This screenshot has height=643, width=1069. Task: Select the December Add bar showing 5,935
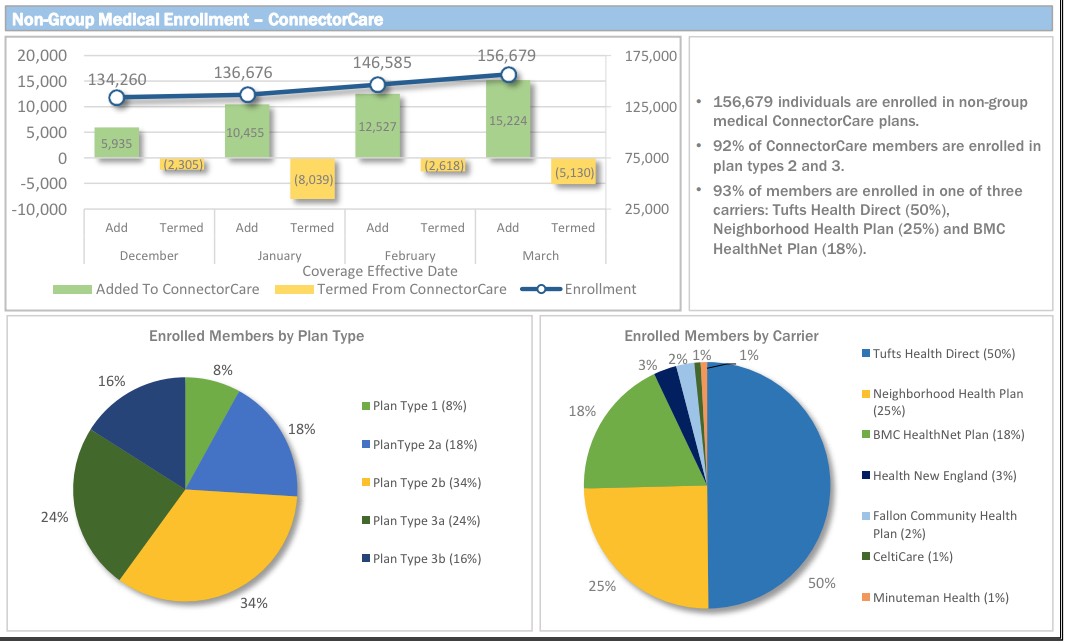[116, 143]
